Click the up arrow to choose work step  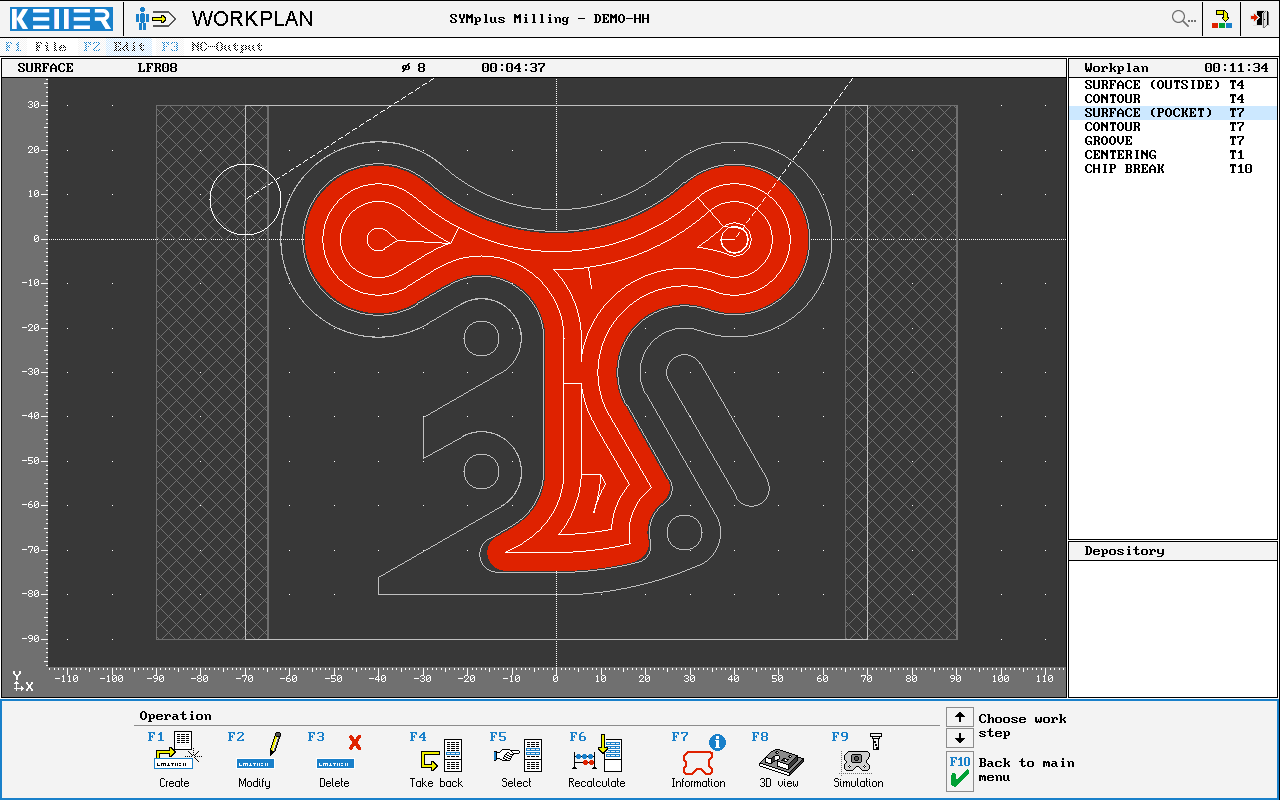coord(959,717)
